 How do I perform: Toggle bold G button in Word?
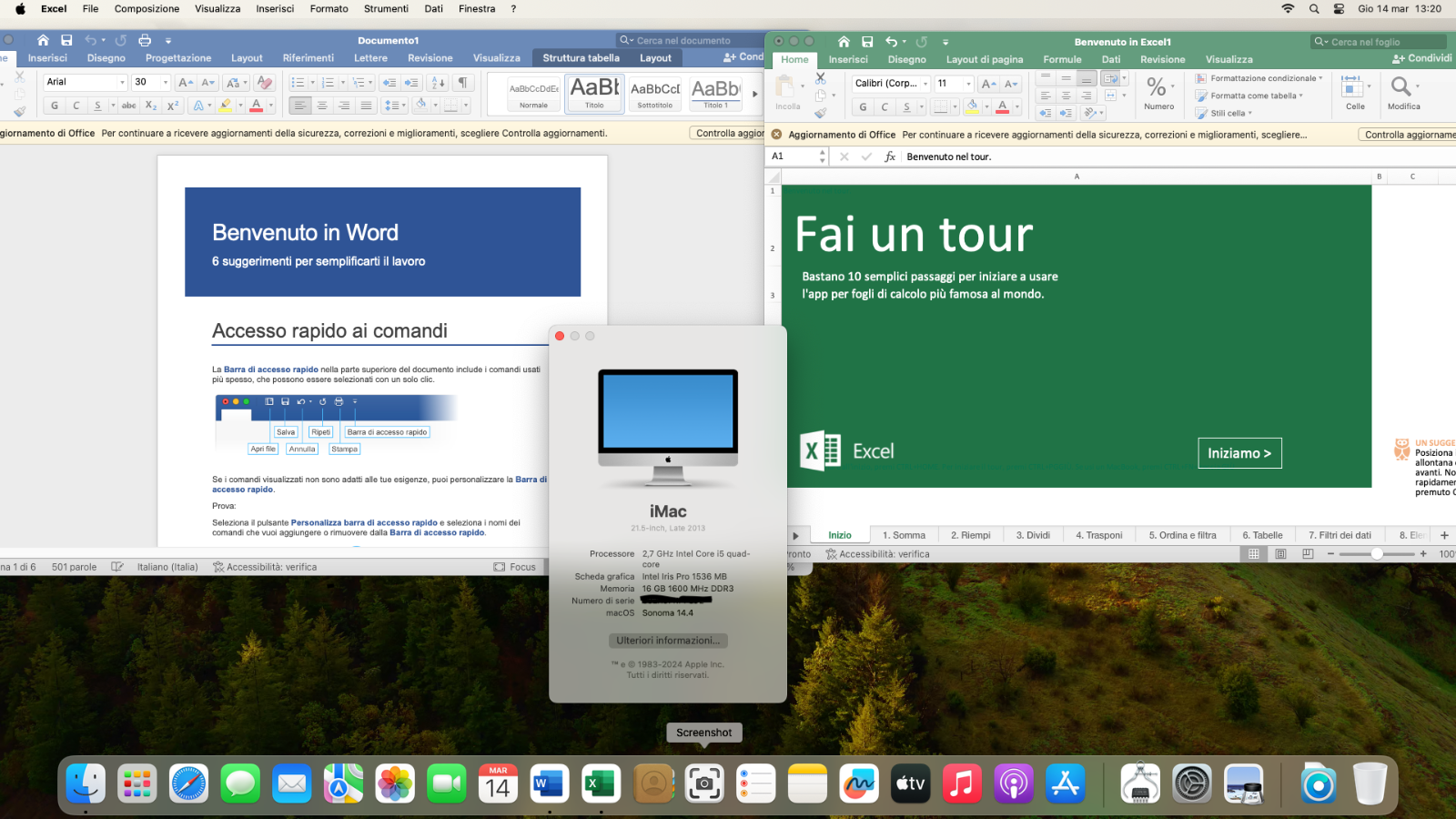coord(55,106)
